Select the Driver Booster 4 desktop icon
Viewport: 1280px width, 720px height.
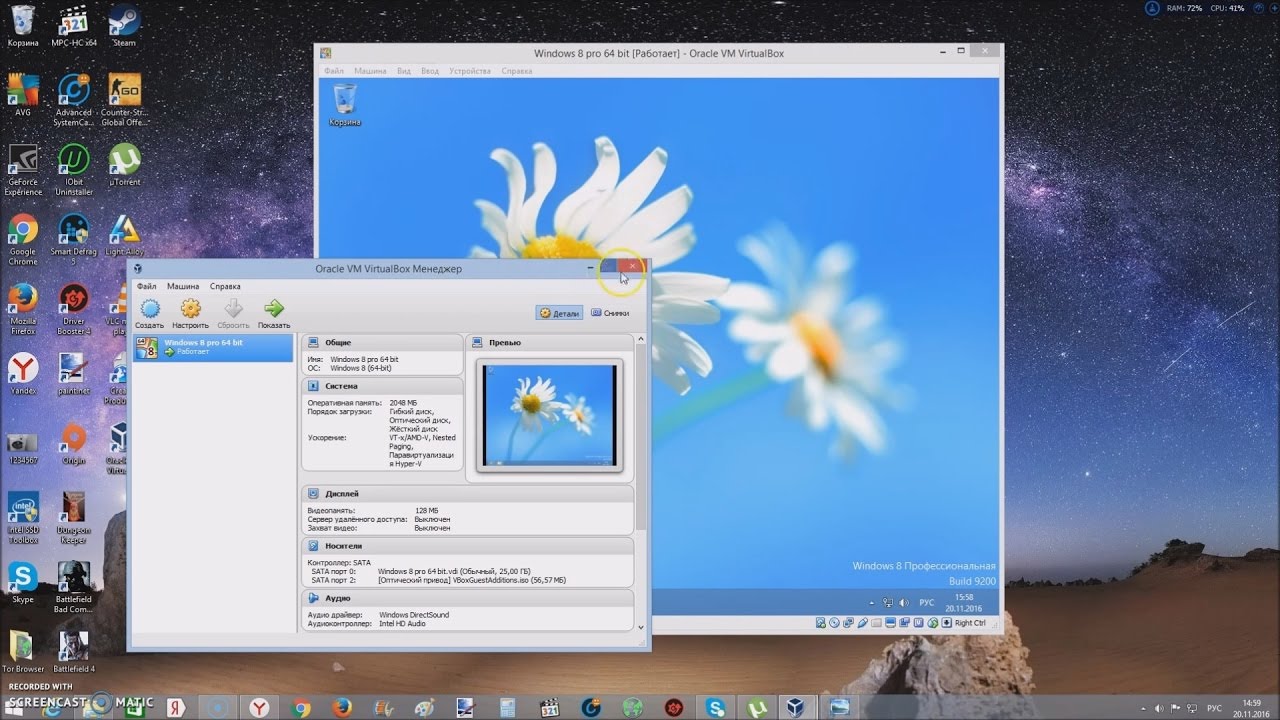(x=73, y=309)
